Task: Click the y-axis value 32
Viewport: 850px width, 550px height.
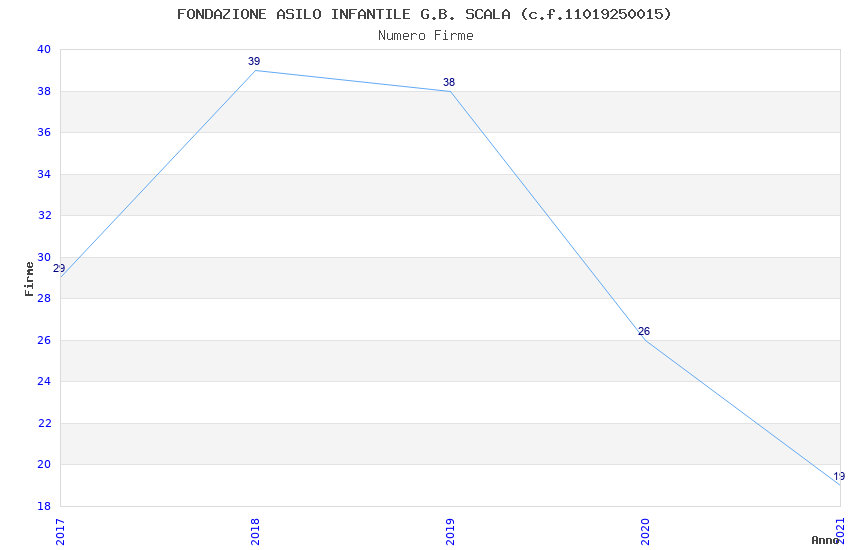Action: click(44, 215)
